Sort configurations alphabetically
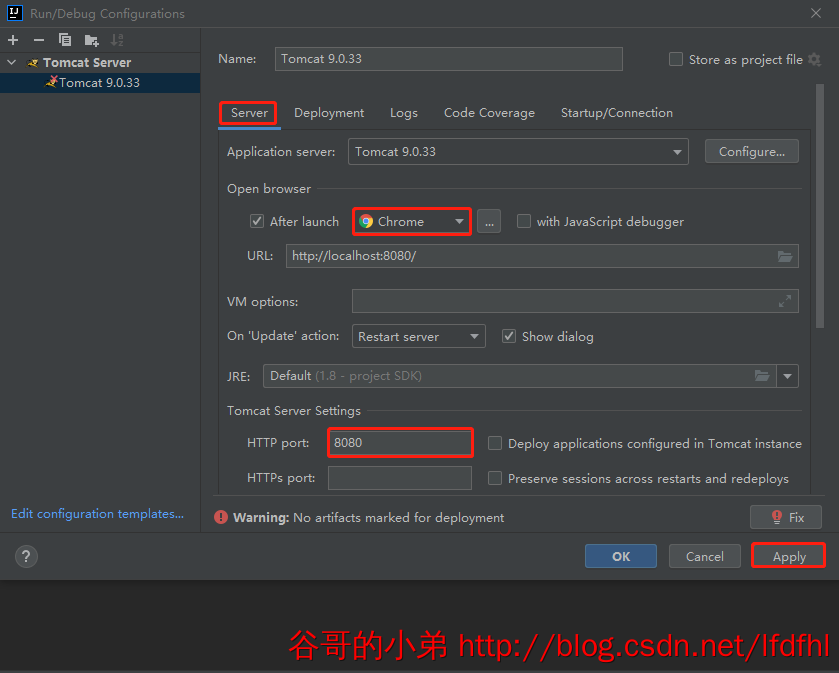The height and width of the screenshot is (673, 839). (x=117, y=40)
